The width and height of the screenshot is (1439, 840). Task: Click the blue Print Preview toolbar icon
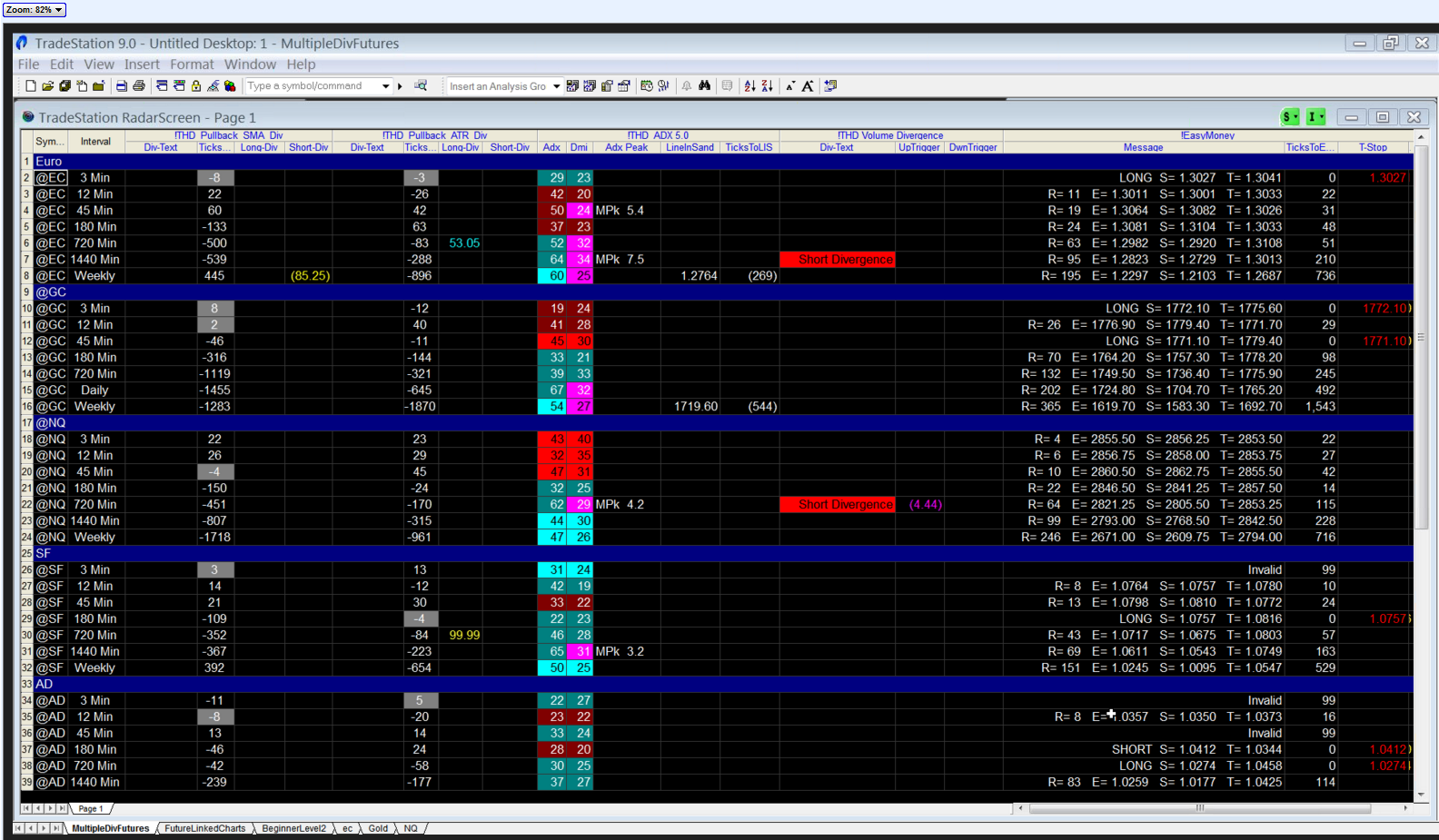[x=122, y=86]
